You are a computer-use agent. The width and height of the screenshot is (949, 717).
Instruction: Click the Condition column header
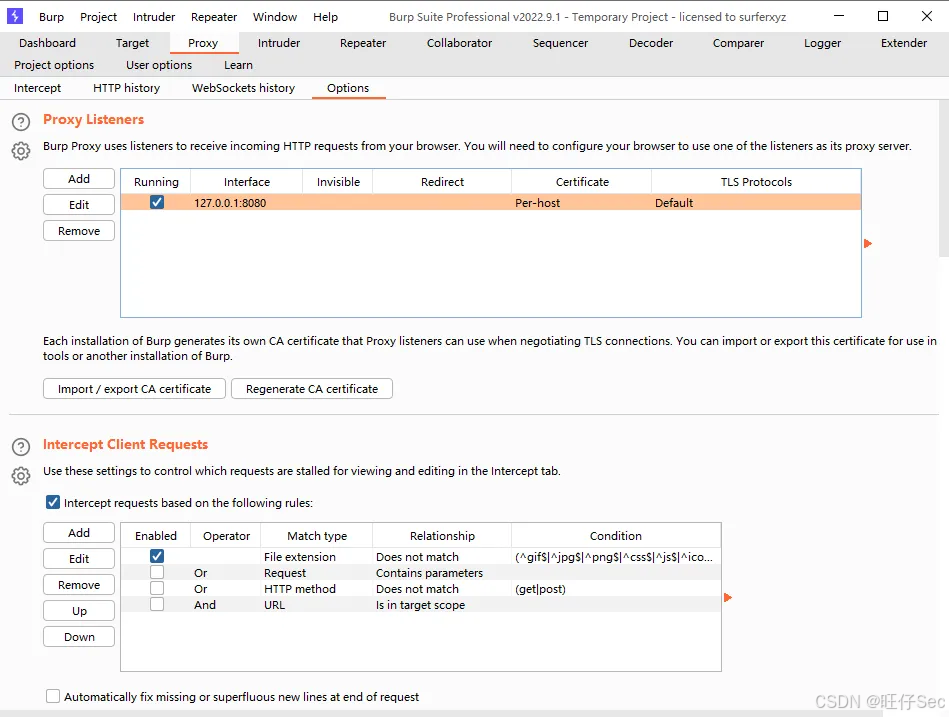coord(616,535)
